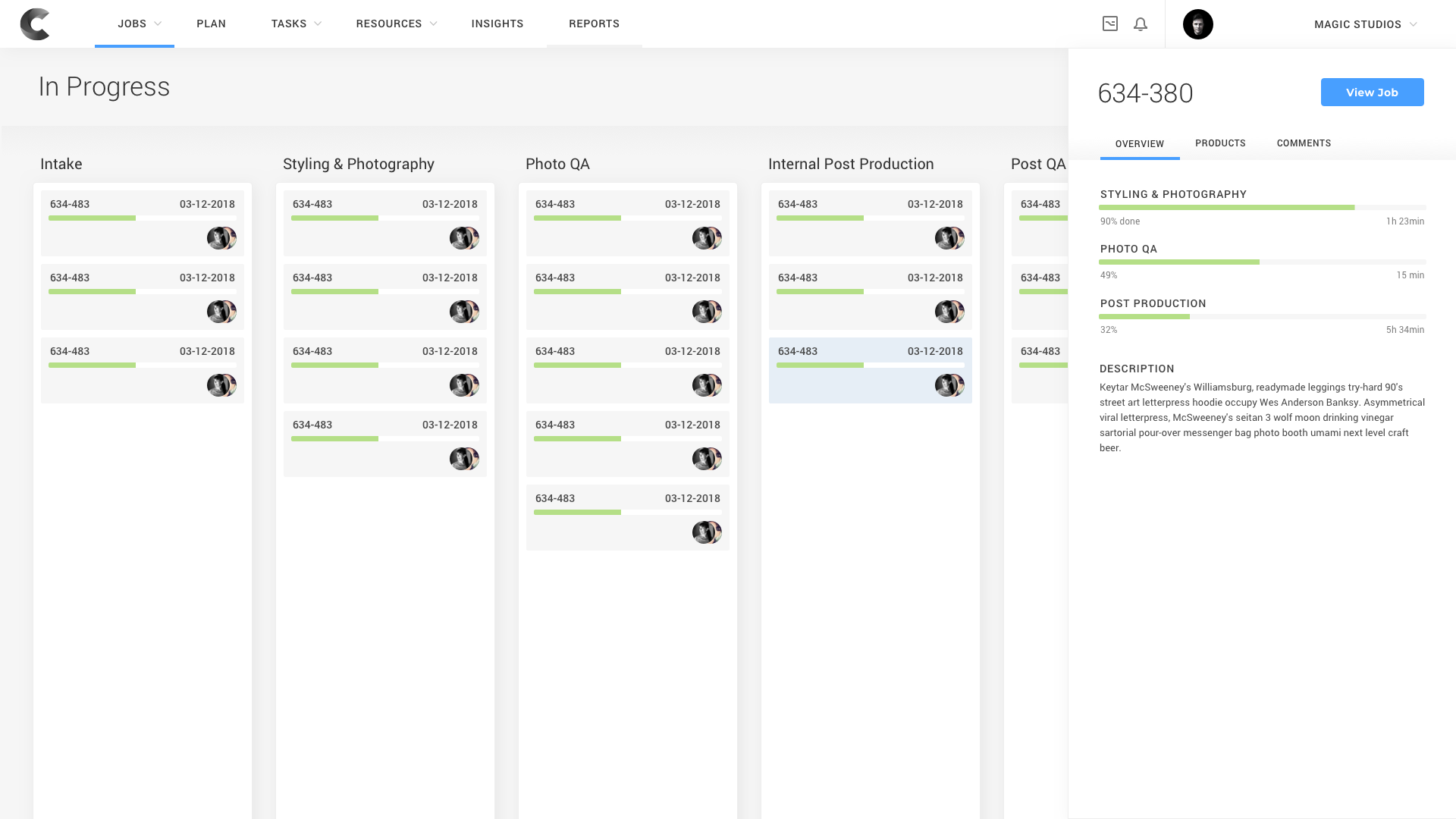Expand the Tasks dropdown arrow
The image size is (1456, 819).
click(318, 24)
